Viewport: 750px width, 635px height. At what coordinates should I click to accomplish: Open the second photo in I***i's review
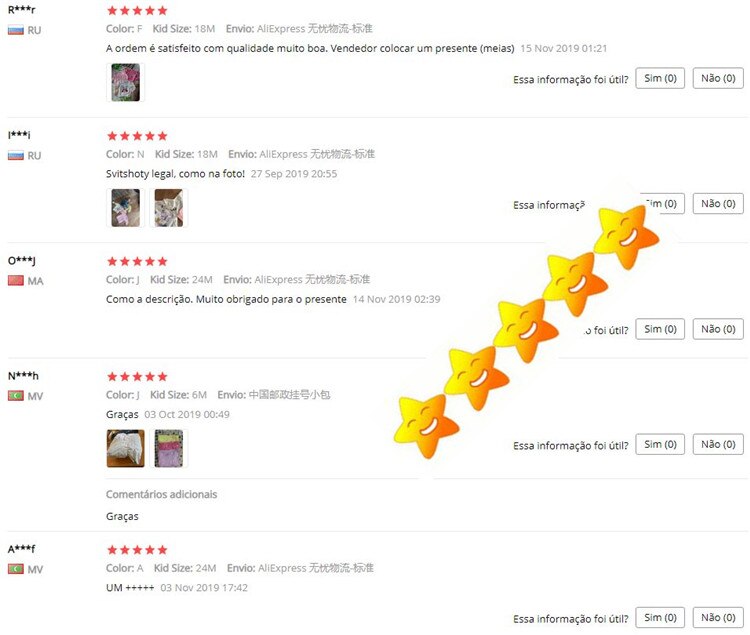pyautogui.click(x=168, y=208)
